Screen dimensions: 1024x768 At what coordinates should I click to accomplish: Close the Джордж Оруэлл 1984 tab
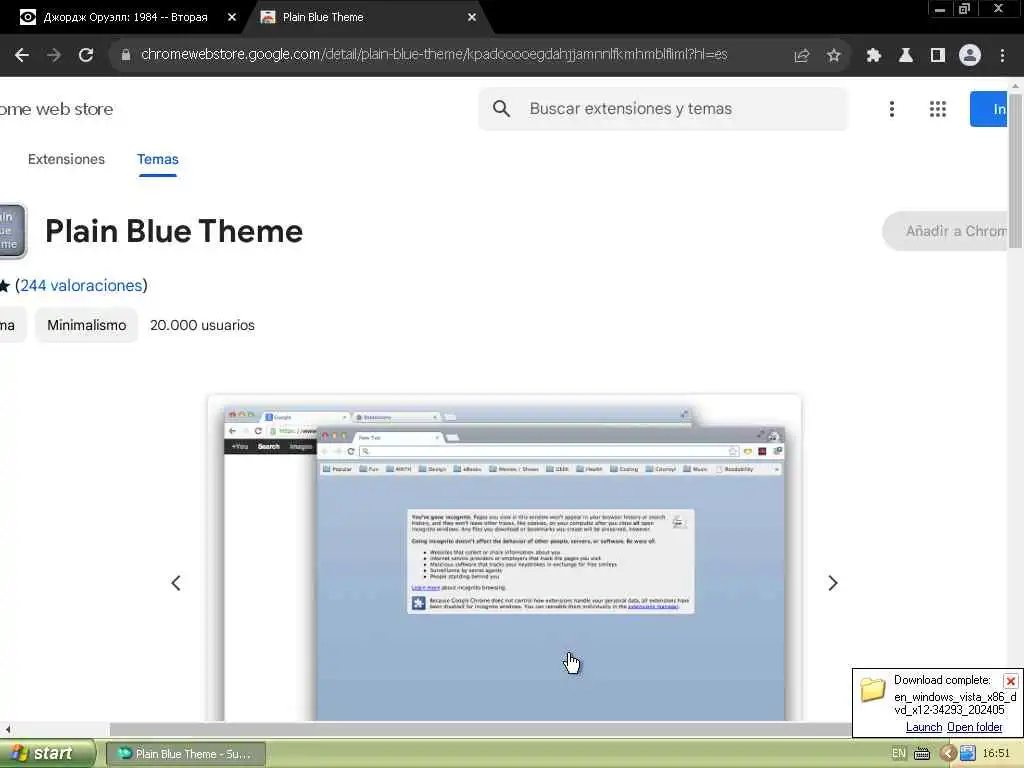(231, 18)
